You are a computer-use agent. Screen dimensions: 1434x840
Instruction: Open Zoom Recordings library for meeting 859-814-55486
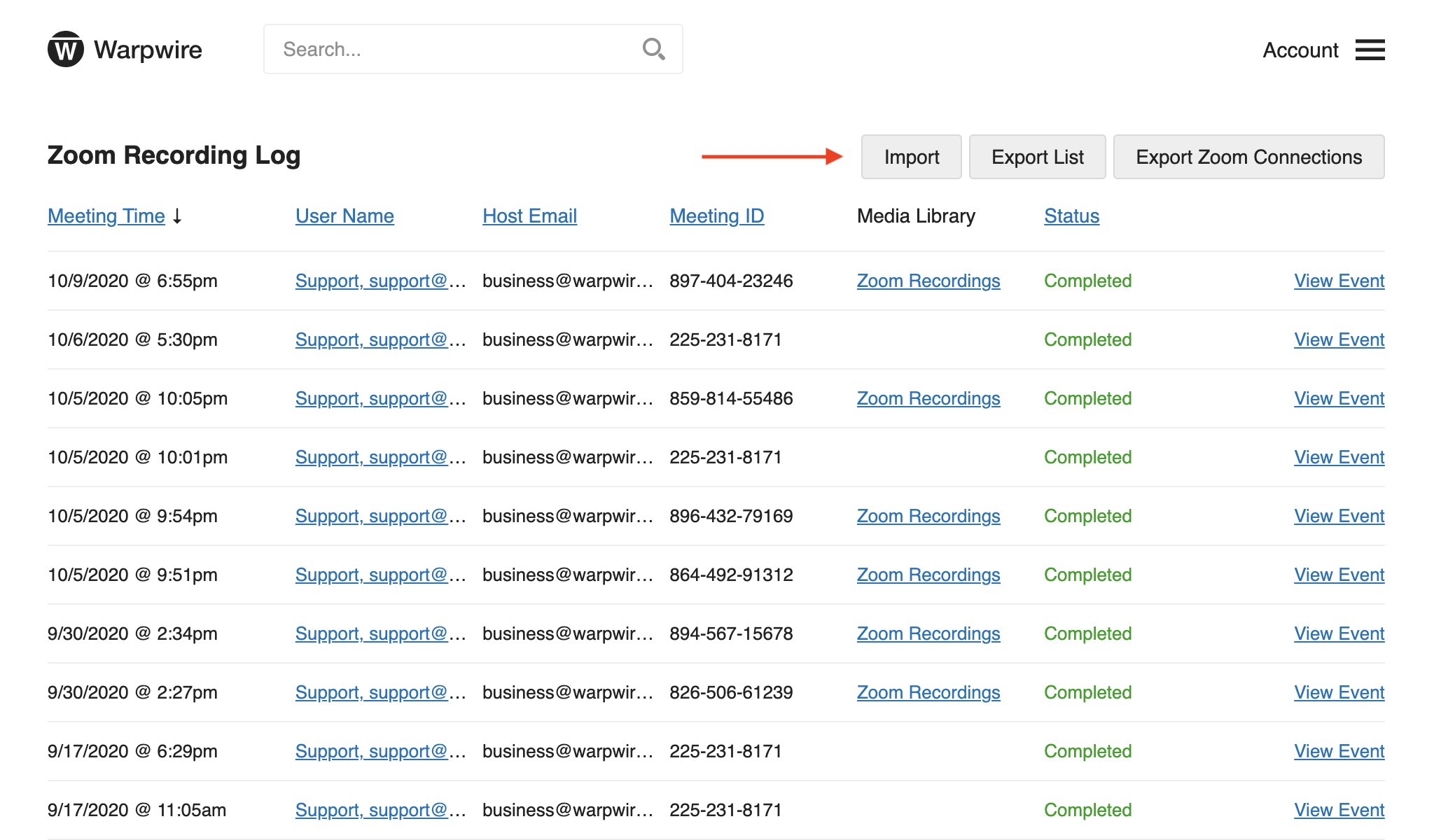click(928, 398)
